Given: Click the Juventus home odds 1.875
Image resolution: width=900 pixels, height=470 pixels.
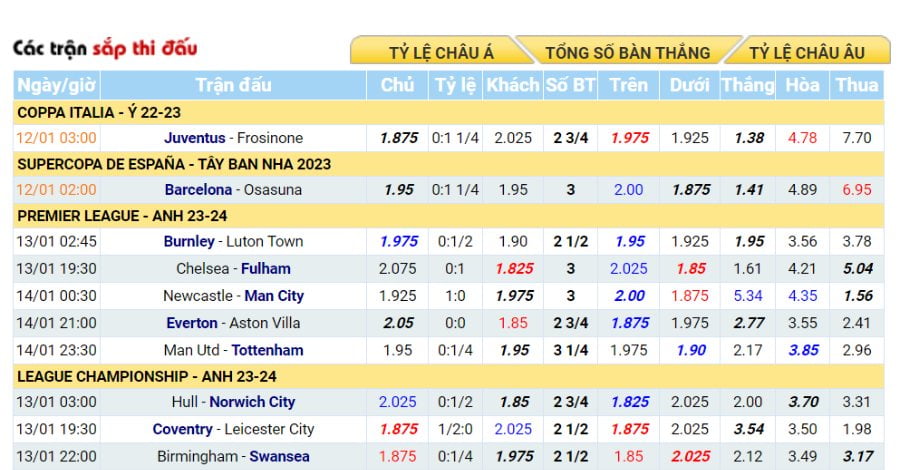Looking at the screenshot, I should [398, 138].
